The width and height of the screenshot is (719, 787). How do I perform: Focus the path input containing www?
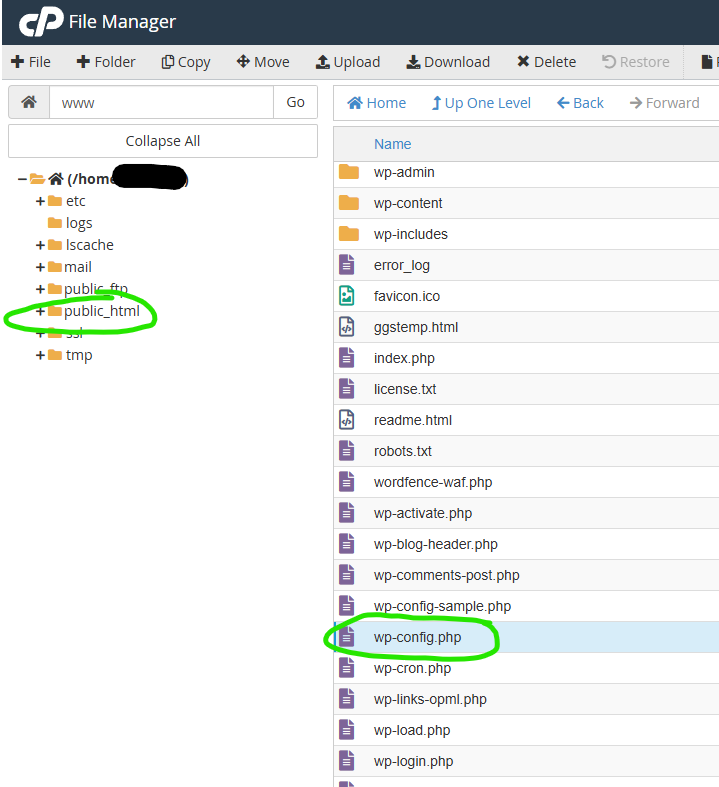(161, 102)
